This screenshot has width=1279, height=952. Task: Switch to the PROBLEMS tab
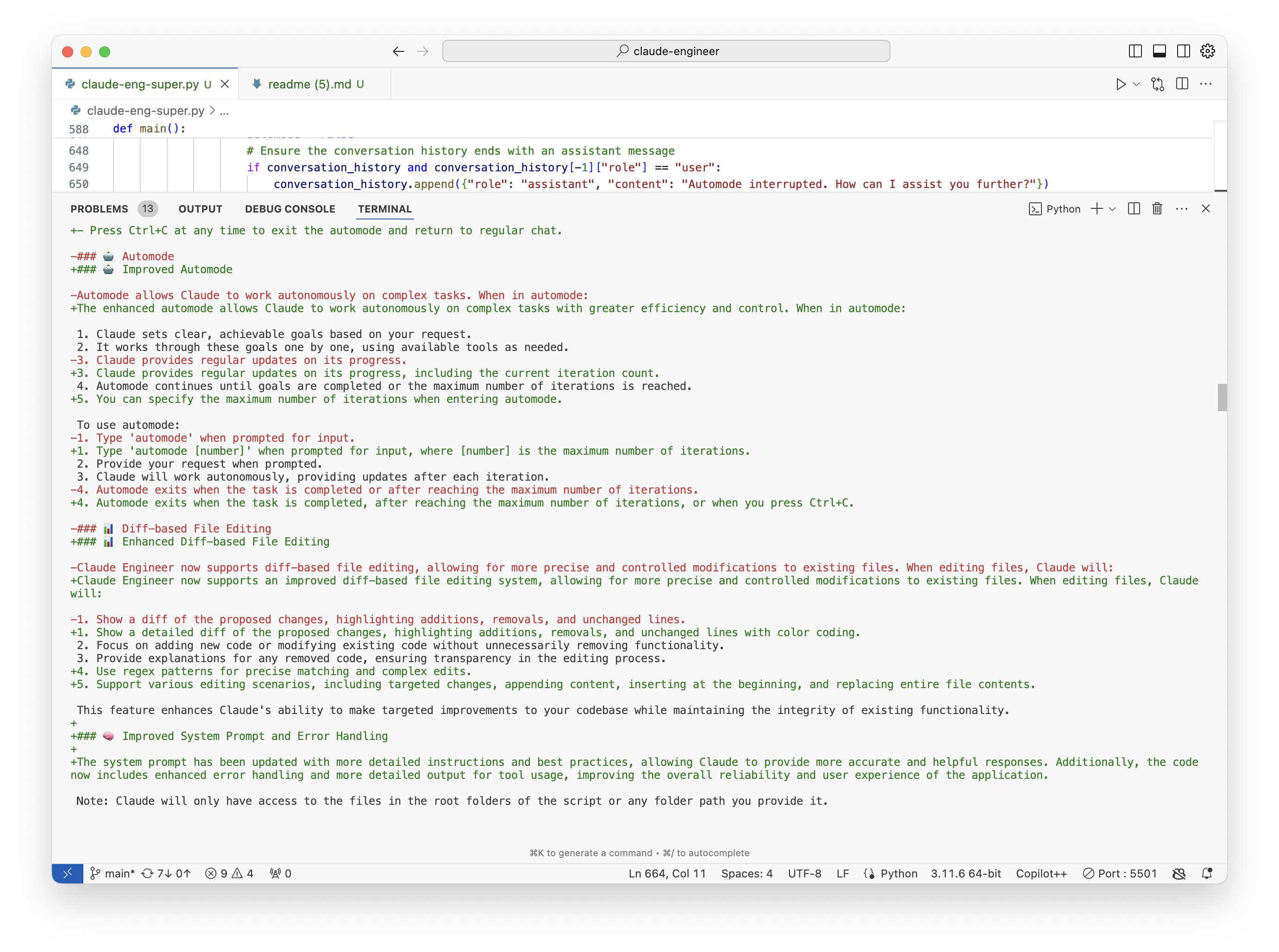pos(99,209)
